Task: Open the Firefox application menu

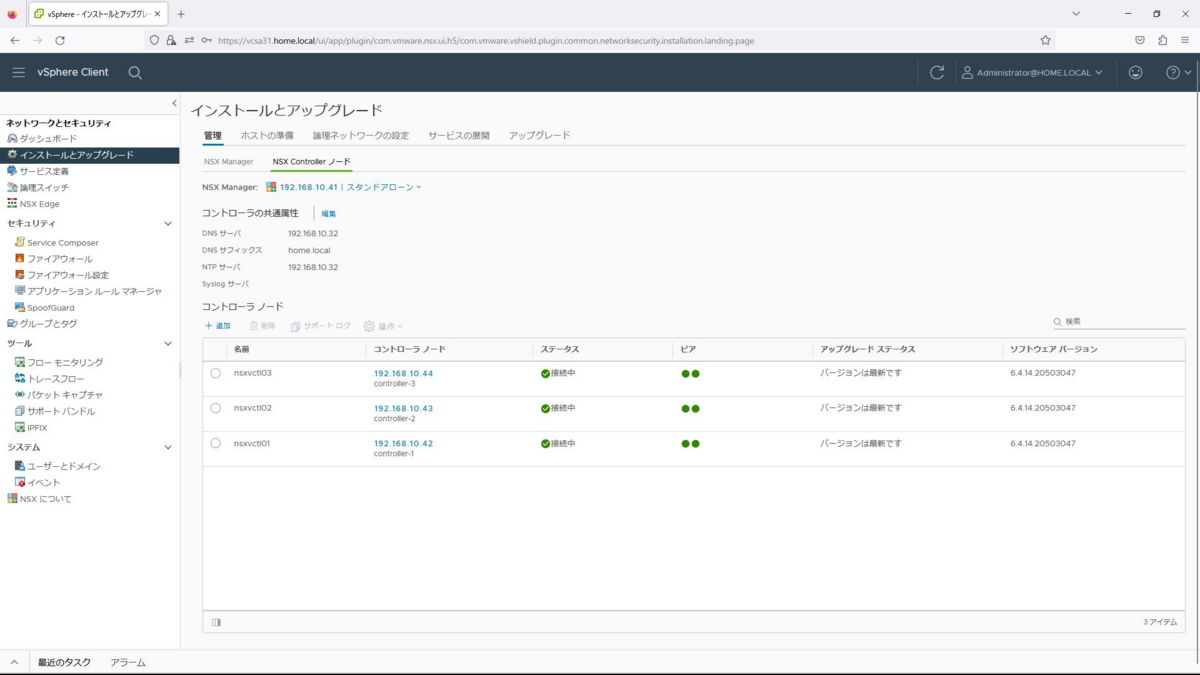Action: (1185, 40)
